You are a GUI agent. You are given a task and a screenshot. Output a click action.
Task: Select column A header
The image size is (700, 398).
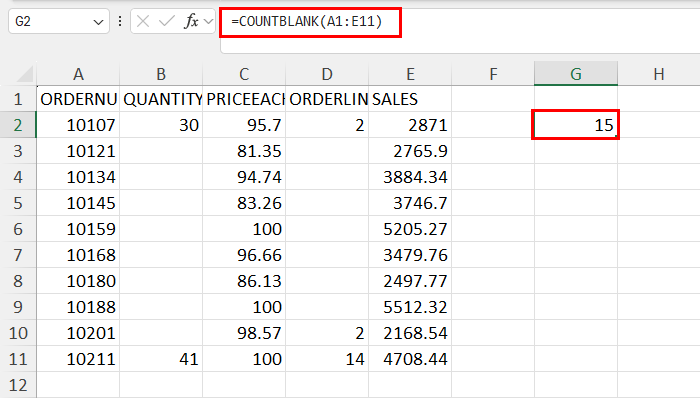coord(78,74)
